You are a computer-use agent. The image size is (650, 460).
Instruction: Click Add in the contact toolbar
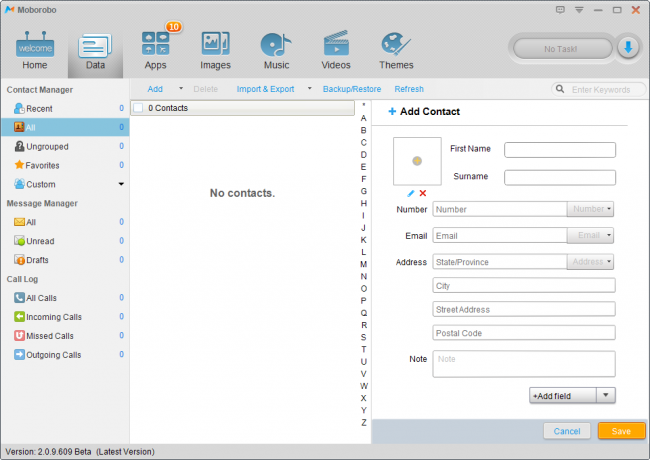[x=155, y=89]
